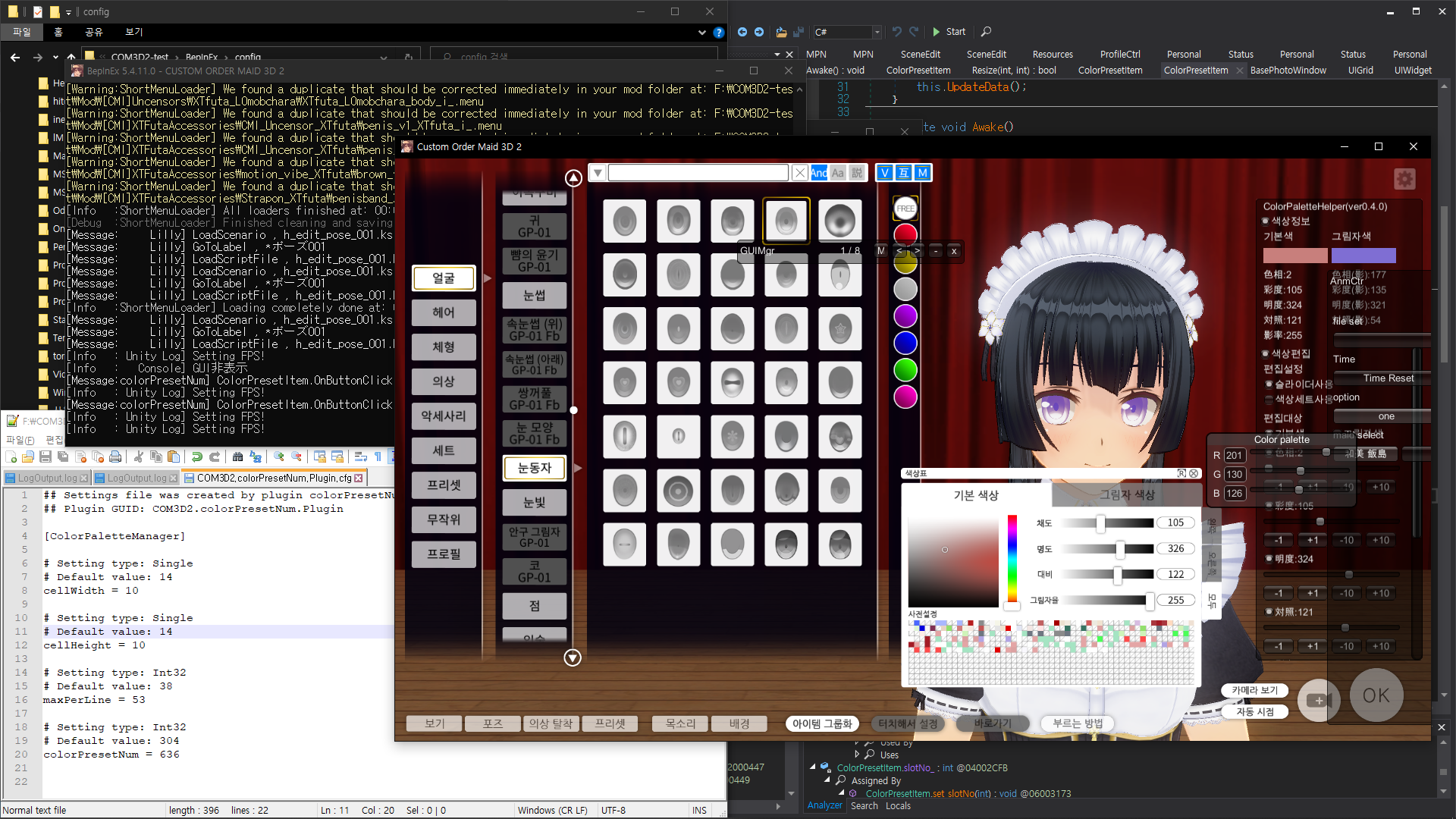
Task: Toggle the And search mode button
Action: pos(819,173)
